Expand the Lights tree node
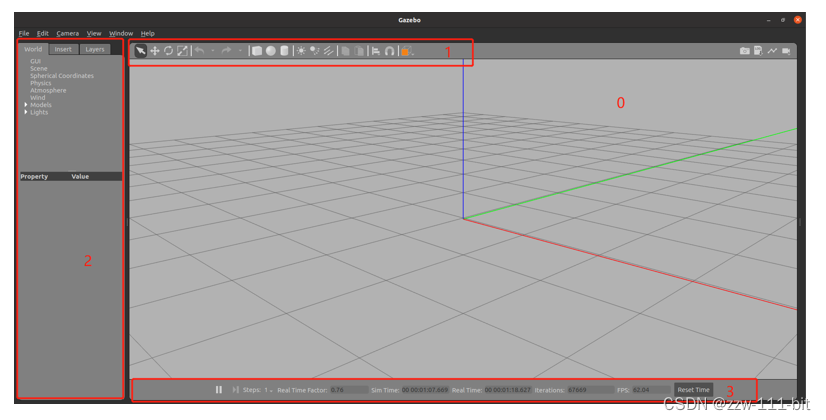Screen dimensions: 826x420 [26, 112]
